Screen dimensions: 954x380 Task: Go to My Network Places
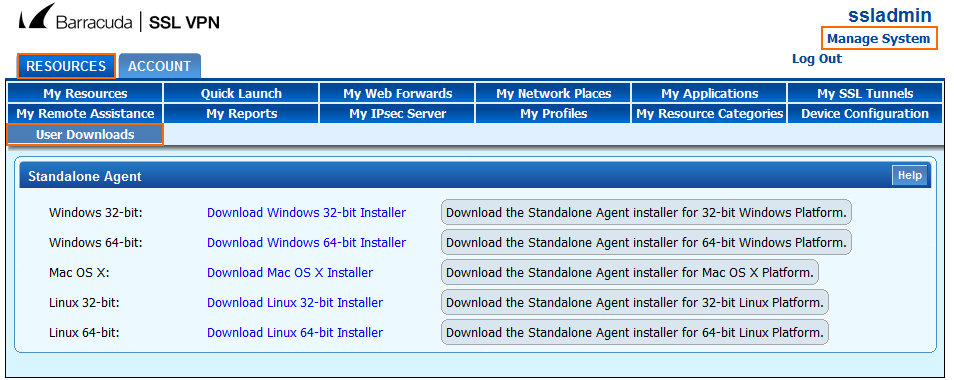click(x=554, y=94)
